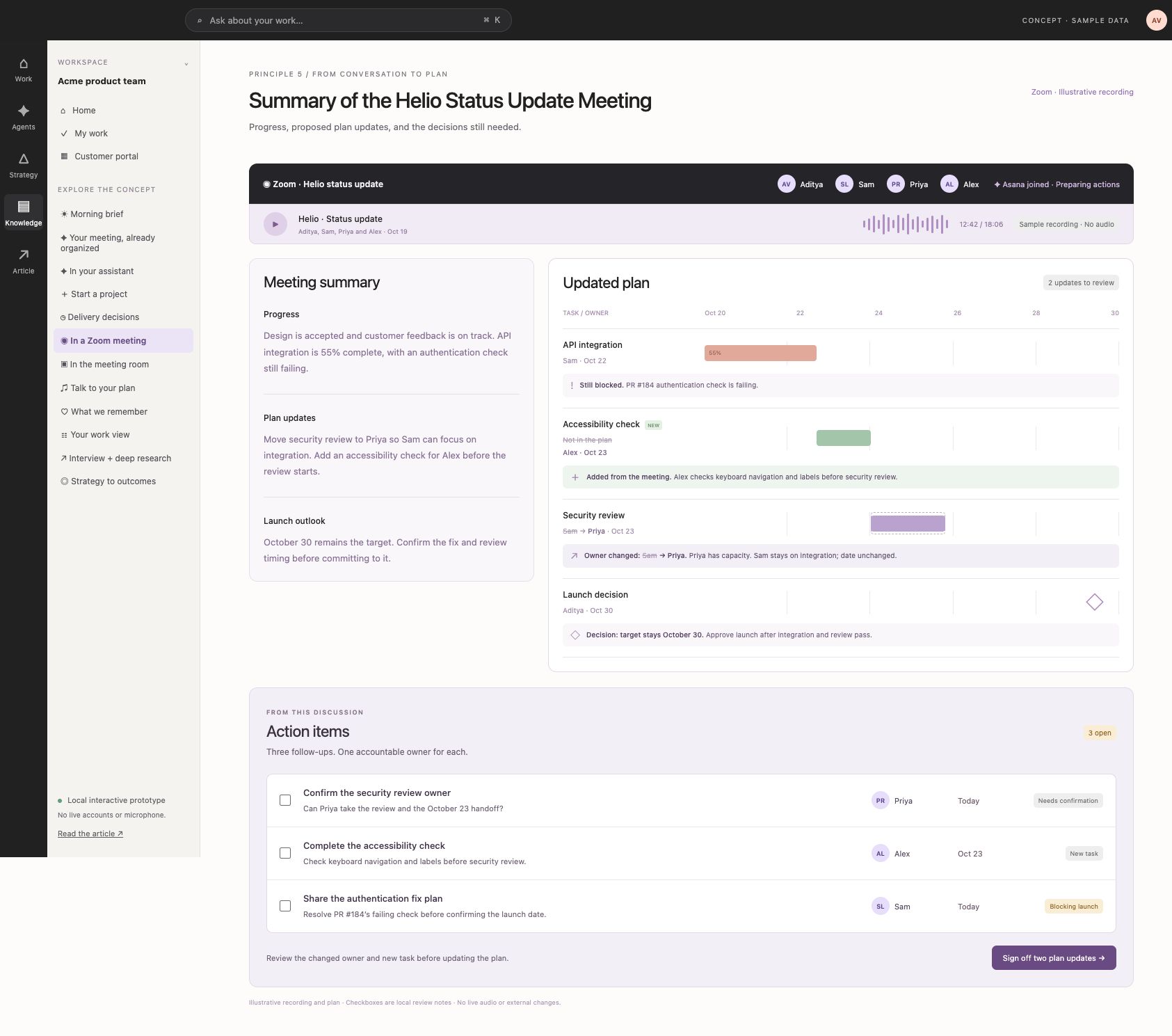
Task: Click the Launch decision diamond milestone
Action: coord(1095,602)
